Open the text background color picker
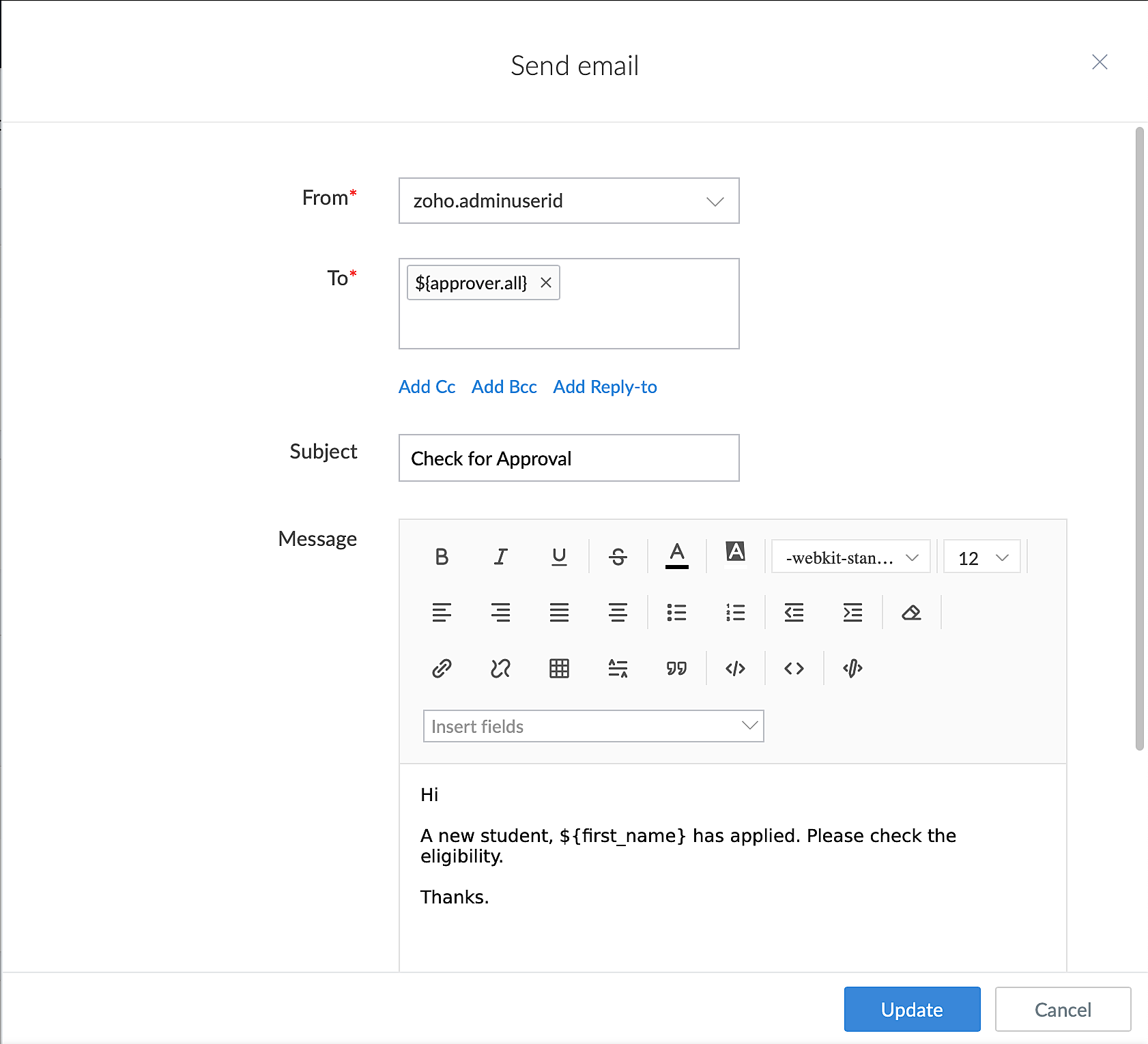 pyautogui.click(x=735, y=553)
